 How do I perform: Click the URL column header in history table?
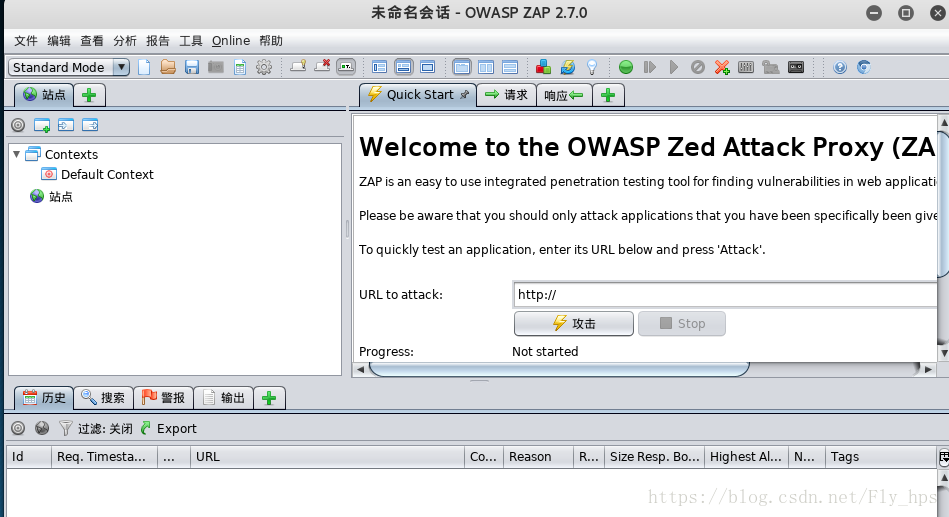[x=327, y=456]
